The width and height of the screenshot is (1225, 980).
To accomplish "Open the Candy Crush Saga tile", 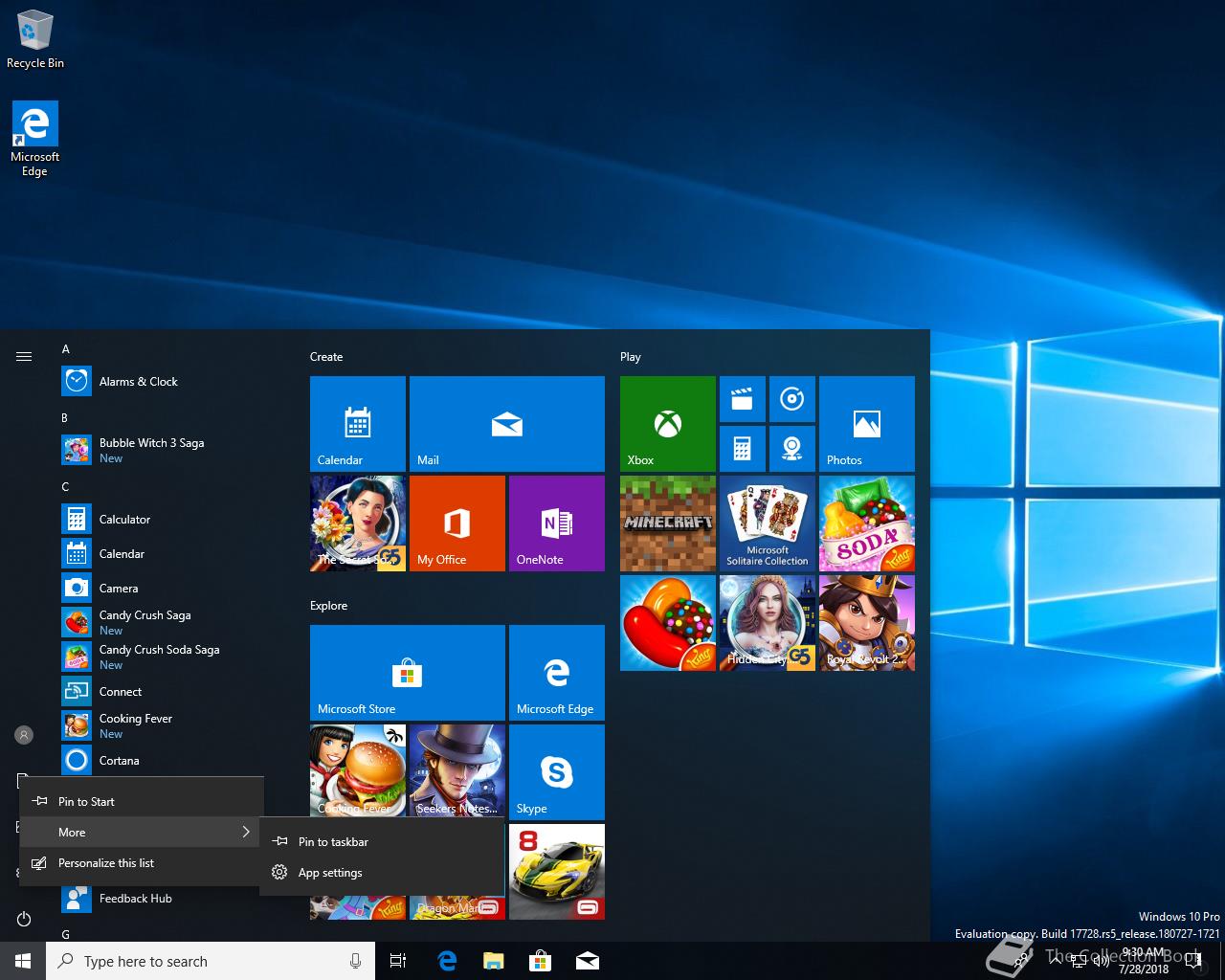I will 668,623.
